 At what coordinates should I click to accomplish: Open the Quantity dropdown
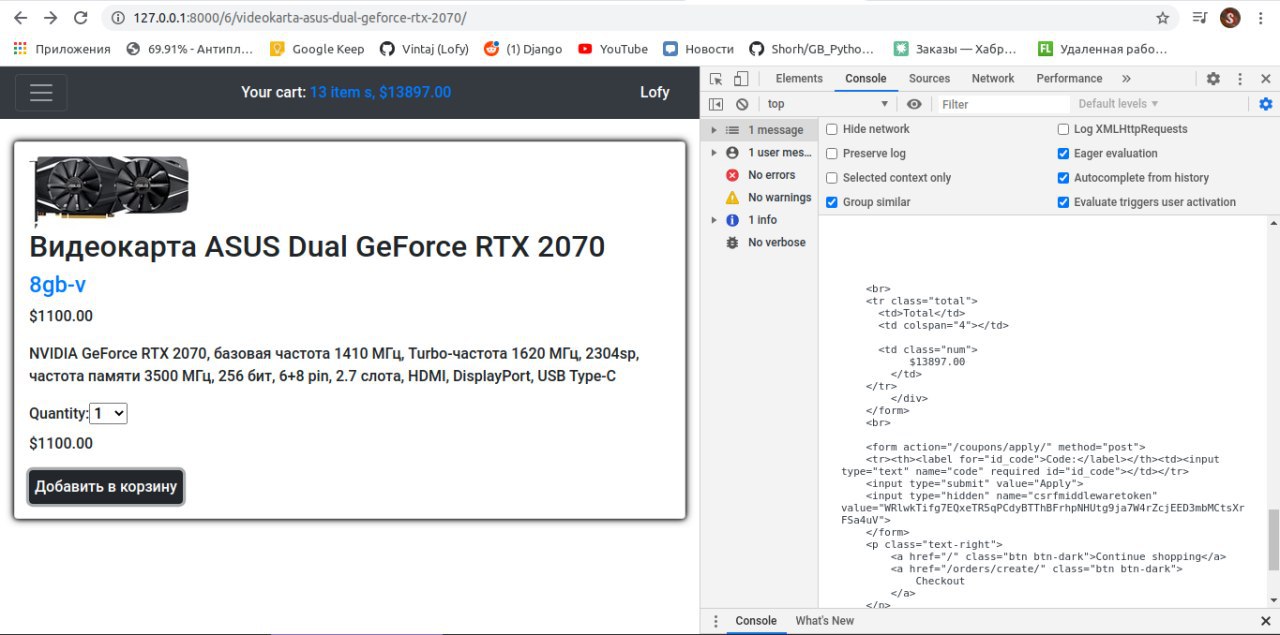pos(109,413)
